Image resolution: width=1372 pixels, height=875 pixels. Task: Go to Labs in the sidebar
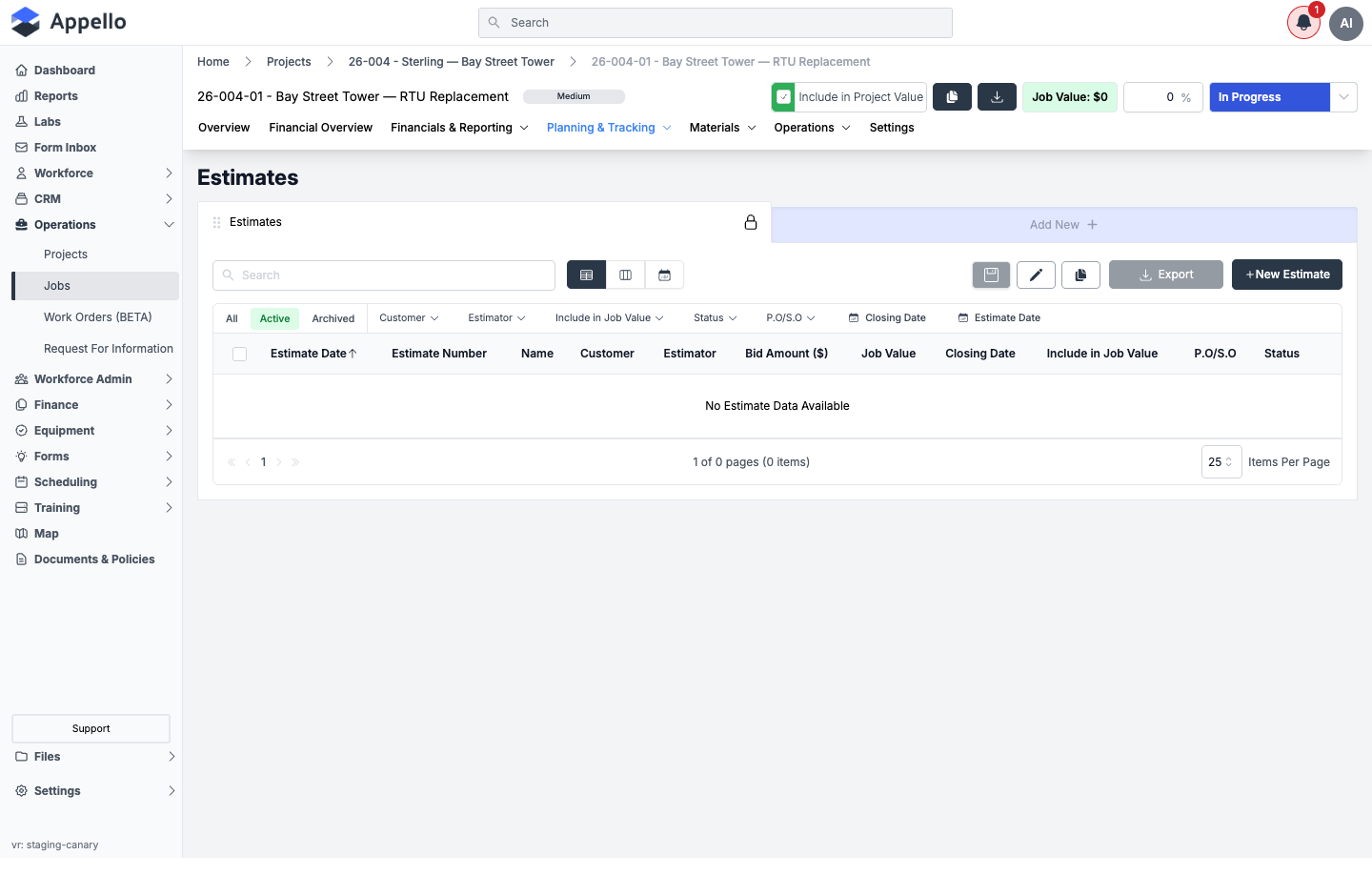(48, 122)
